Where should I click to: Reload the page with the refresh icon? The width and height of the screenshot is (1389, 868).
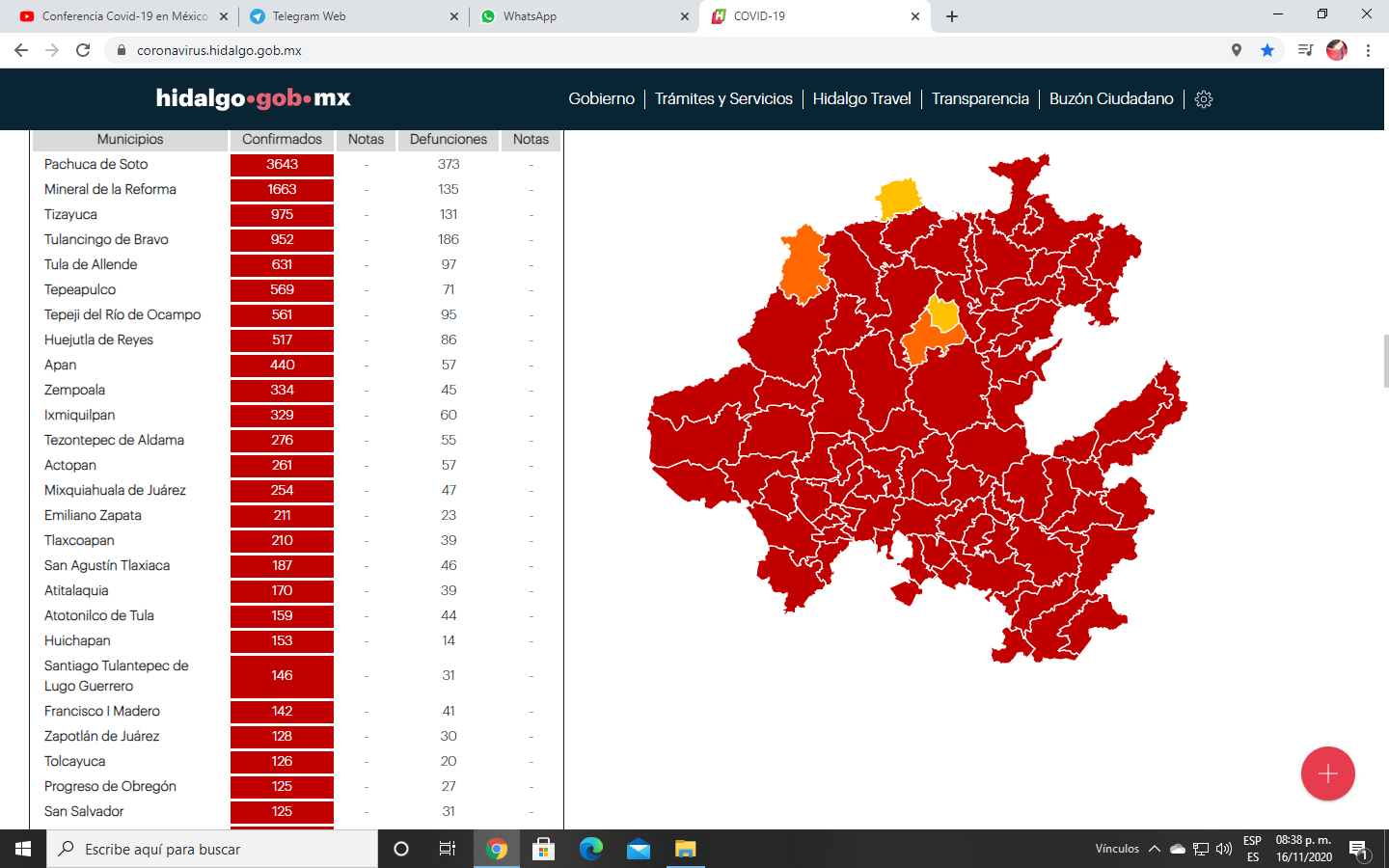[83, 50]
